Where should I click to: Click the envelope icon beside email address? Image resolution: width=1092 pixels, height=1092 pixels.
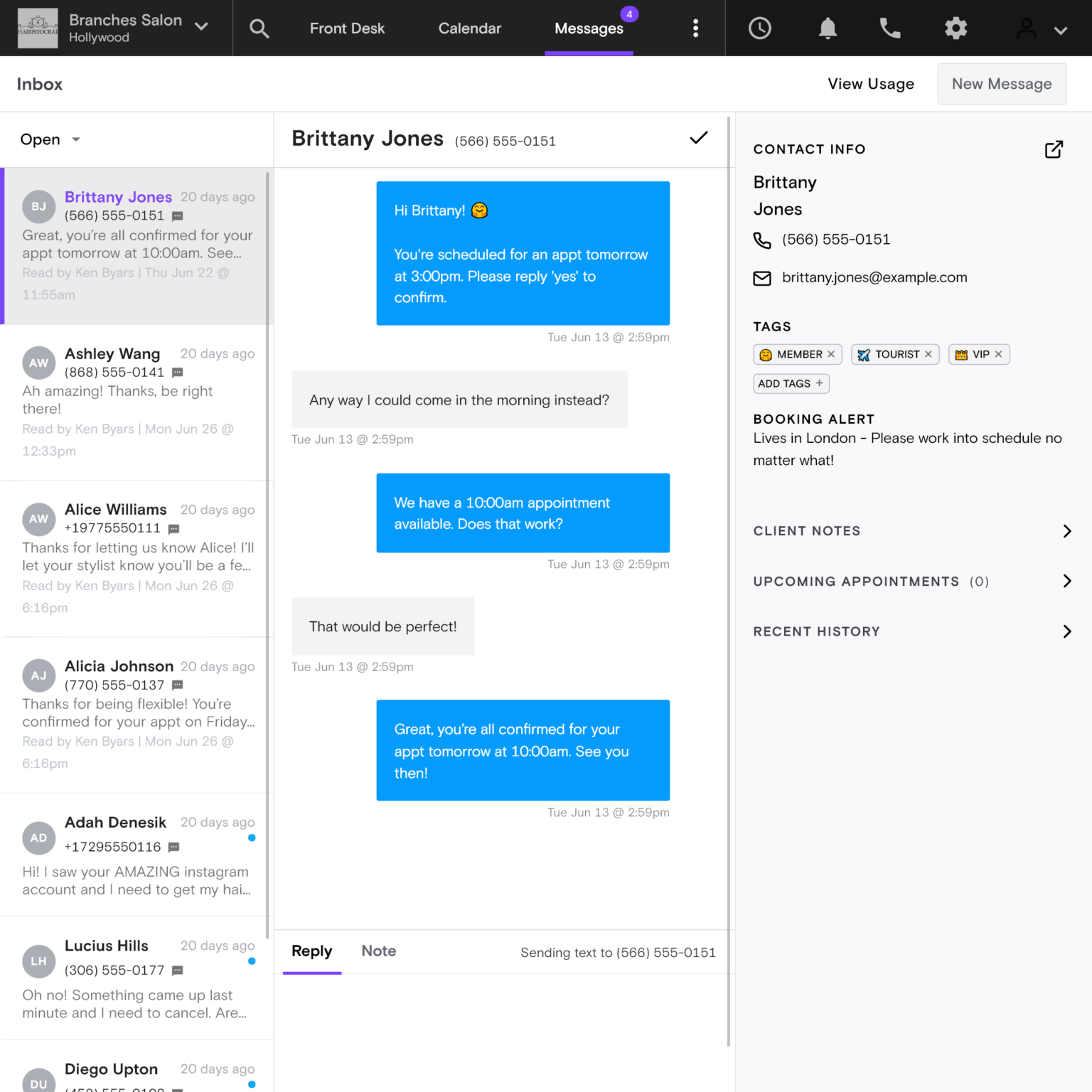[761, 278]
